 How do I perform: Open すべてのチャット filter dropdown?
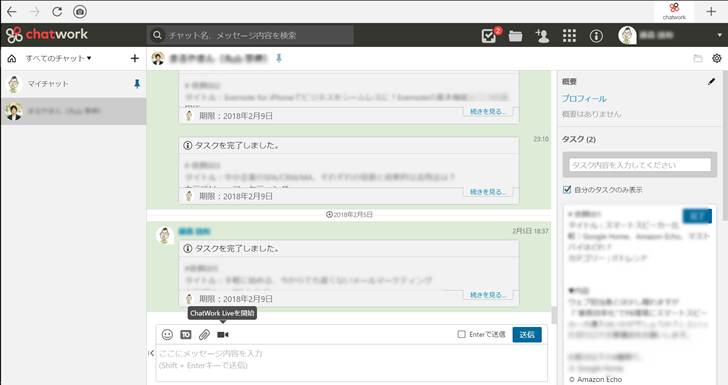[x=58, y=59]
